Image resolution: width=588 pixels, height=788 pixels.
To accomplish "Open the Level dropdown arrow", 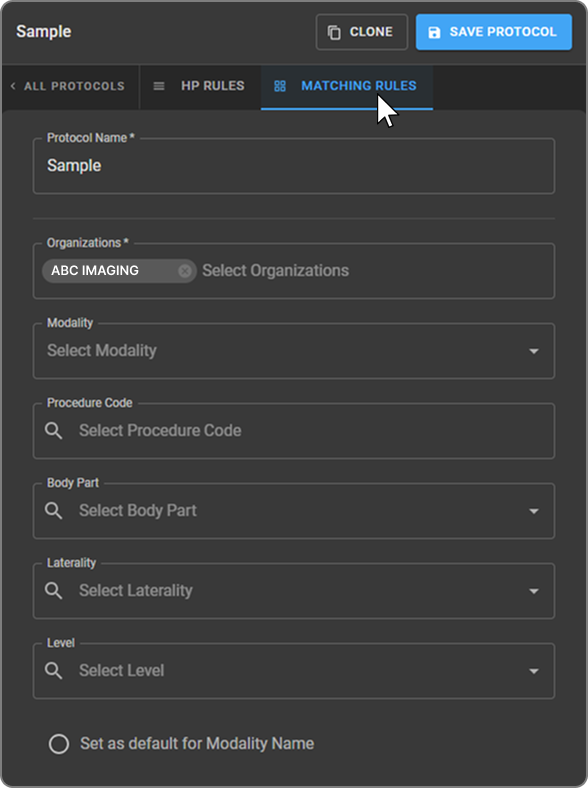I will click(534, 671).
